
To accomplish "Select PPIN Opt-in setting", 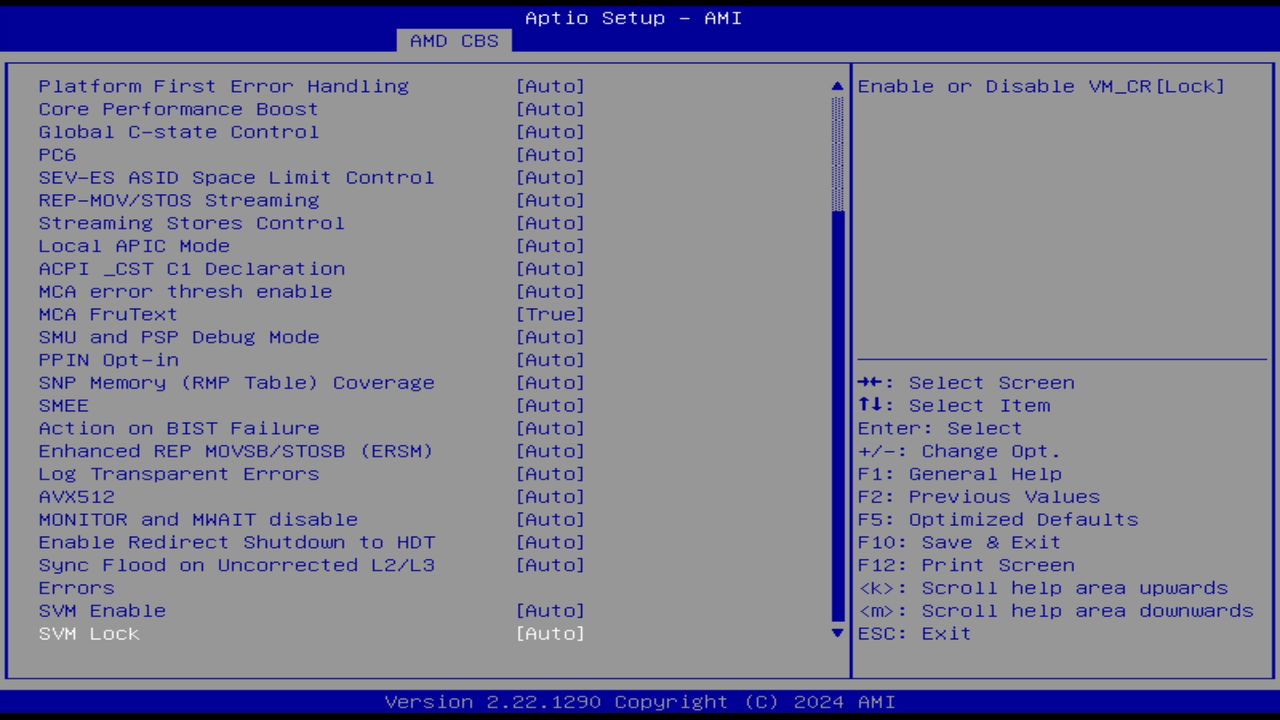I will click(x=109, y=360).
